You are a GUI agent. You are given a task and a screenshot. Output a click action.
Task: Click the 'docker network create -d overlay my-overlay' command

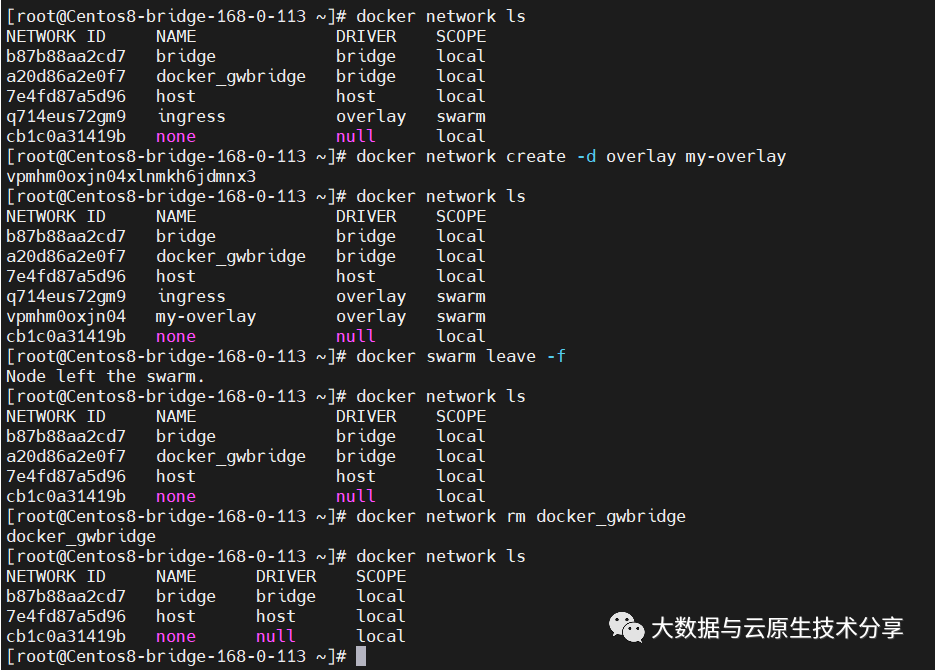coord(570,156)
